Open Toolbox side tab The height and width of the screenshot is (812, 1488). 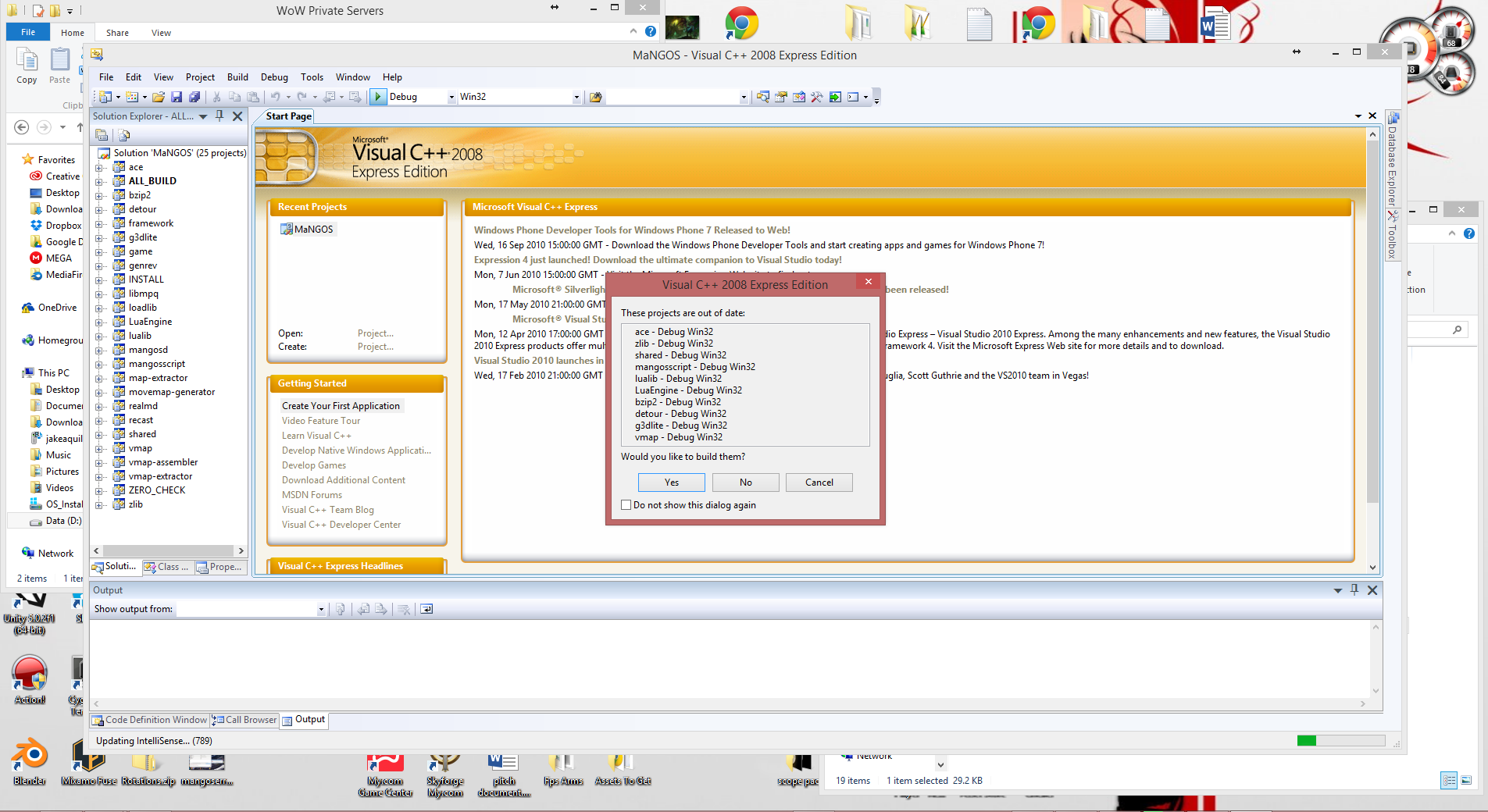coord(1392,237)
